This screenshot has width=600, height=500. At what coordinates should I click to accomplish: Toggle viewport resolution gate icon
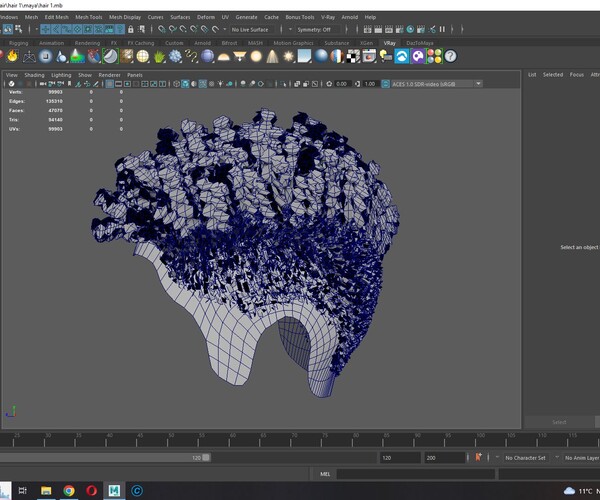[127, 84]
